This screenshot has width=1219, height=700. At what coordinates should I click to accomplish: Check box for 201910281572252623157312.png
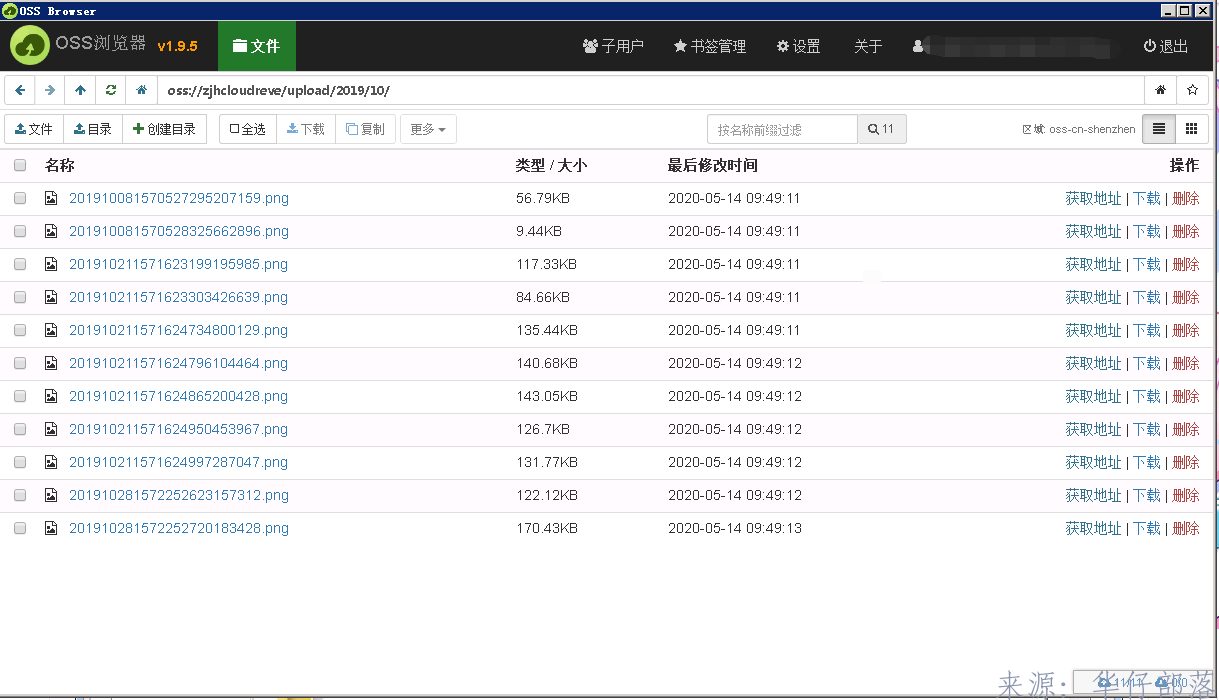pyautogui.click(x=20, y=495)
